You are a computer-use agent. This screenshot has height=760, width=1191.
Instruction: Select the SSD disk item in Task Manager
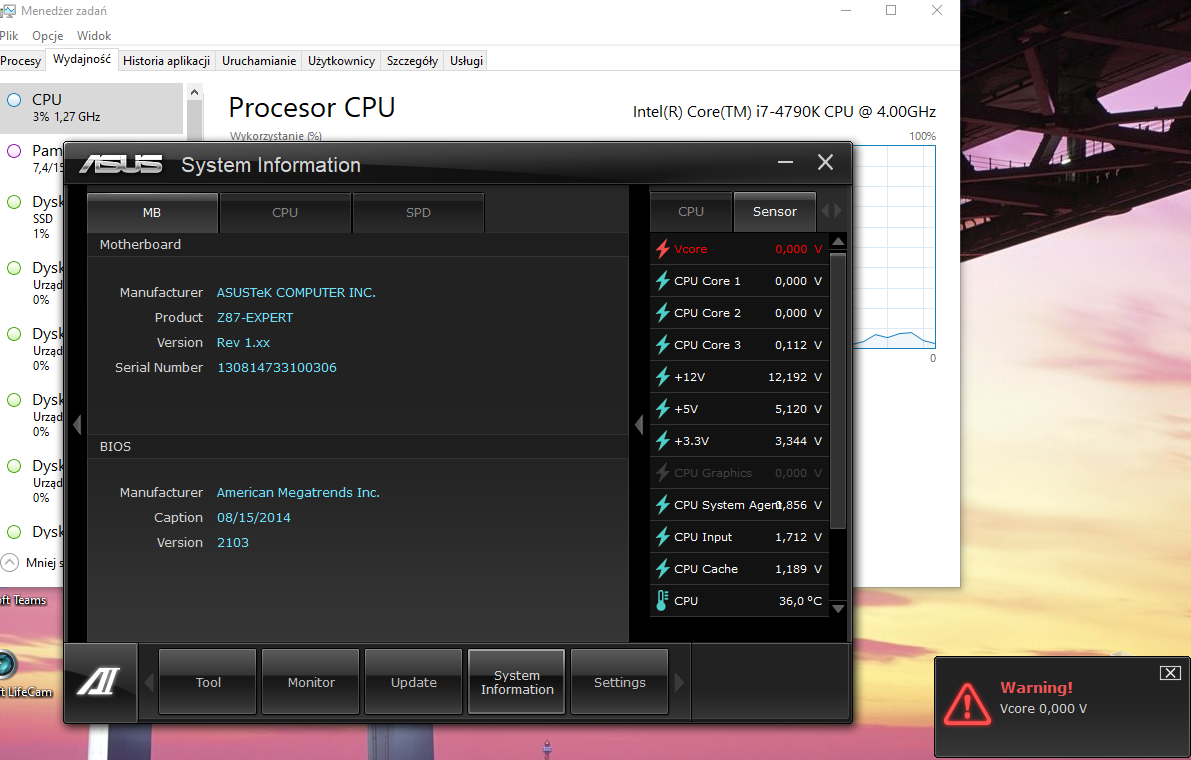(34, 217)
